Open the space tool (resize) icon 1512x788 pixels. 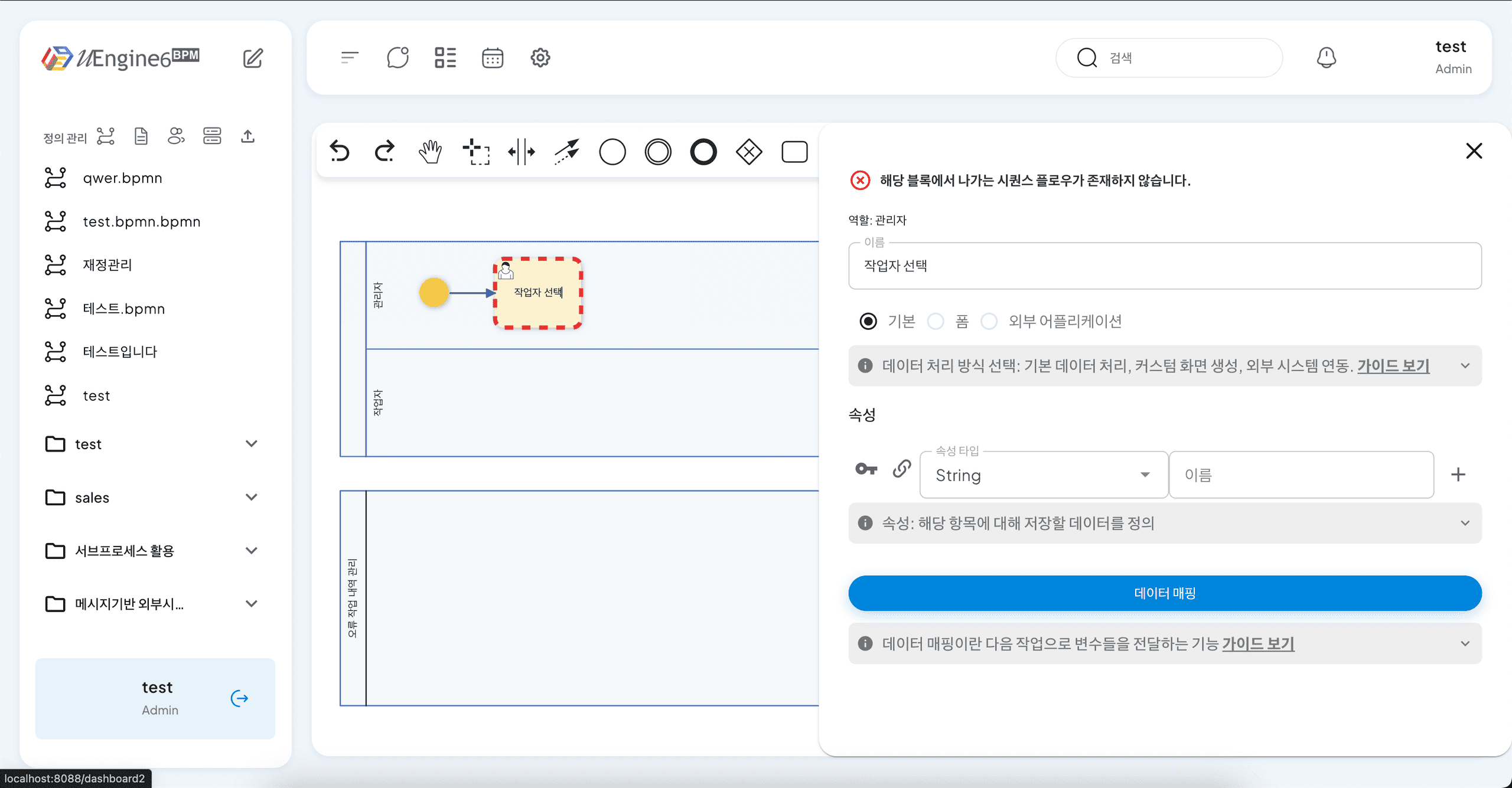point(522,152)
